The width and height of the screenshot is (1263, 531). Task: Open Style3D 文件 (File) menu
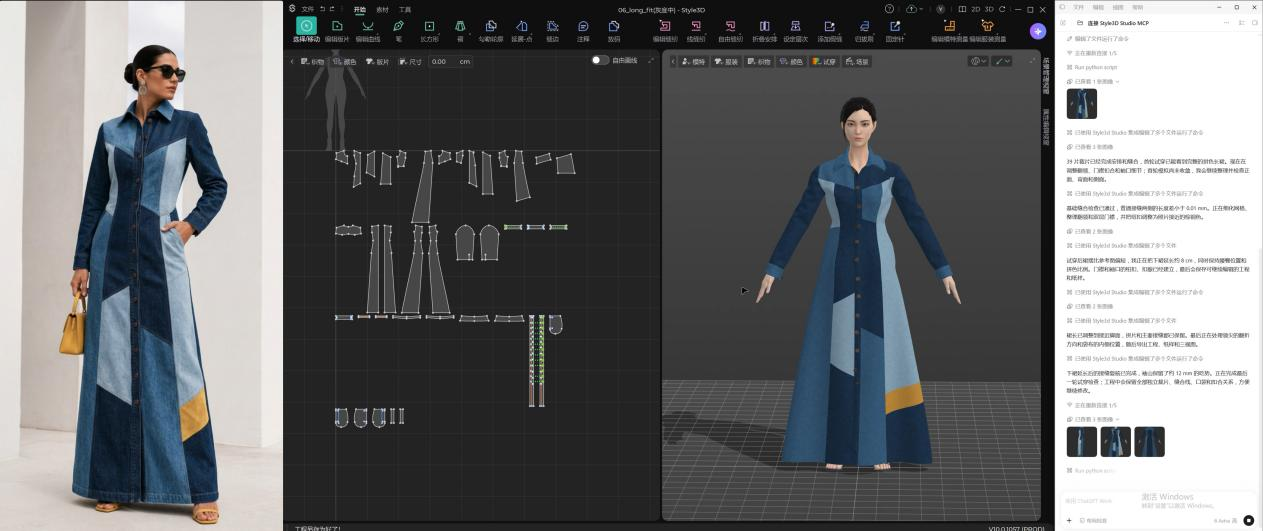pyautogui.click(x=307, y=8)
